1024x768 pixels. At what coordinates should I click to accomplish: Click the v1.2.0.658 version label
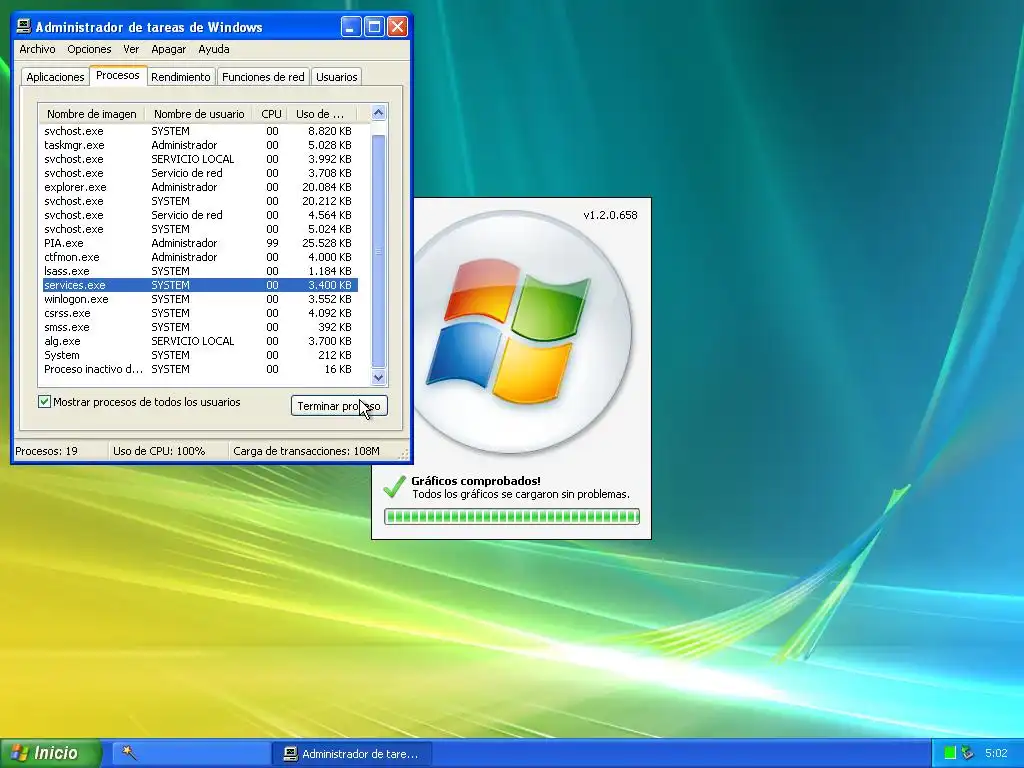pyautogui.click(x=610, y=215)
